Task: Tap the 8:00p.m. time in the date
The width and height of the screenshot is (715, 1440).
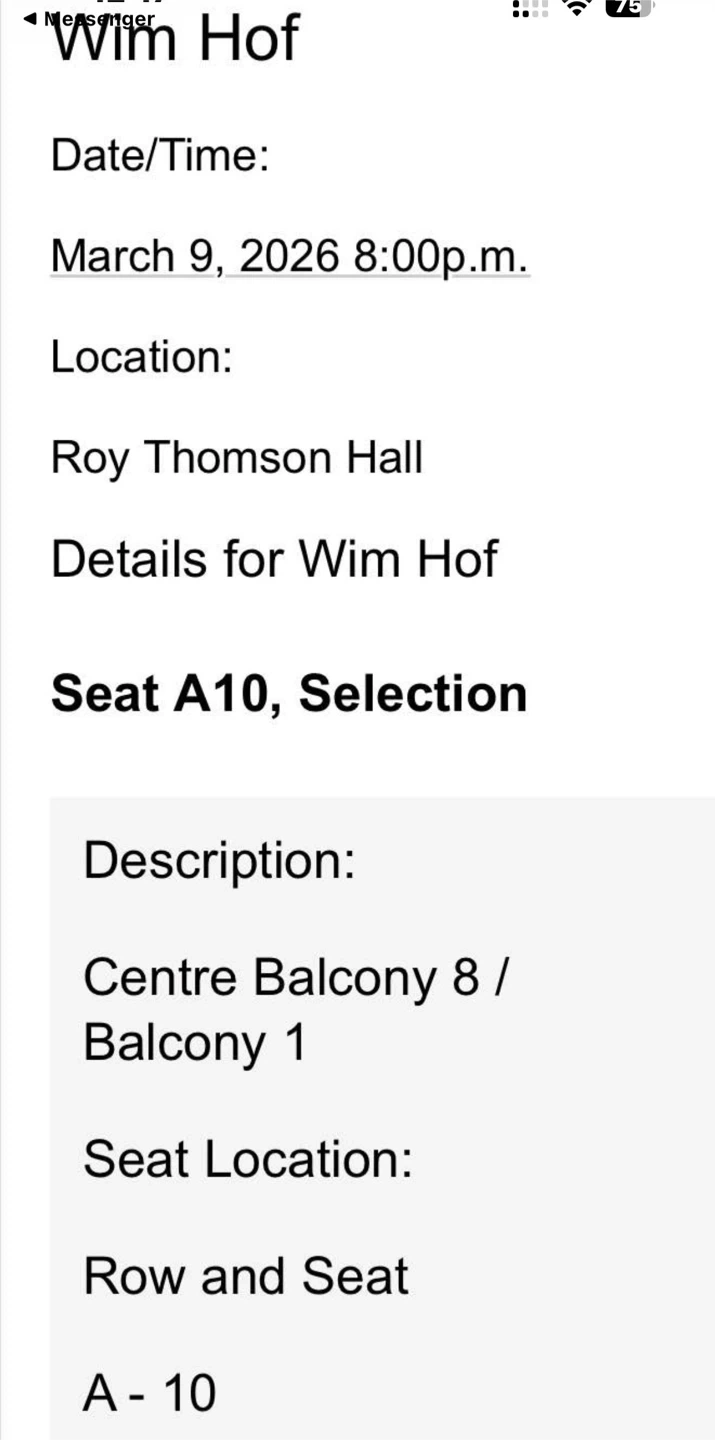Action: coord(439,256)
